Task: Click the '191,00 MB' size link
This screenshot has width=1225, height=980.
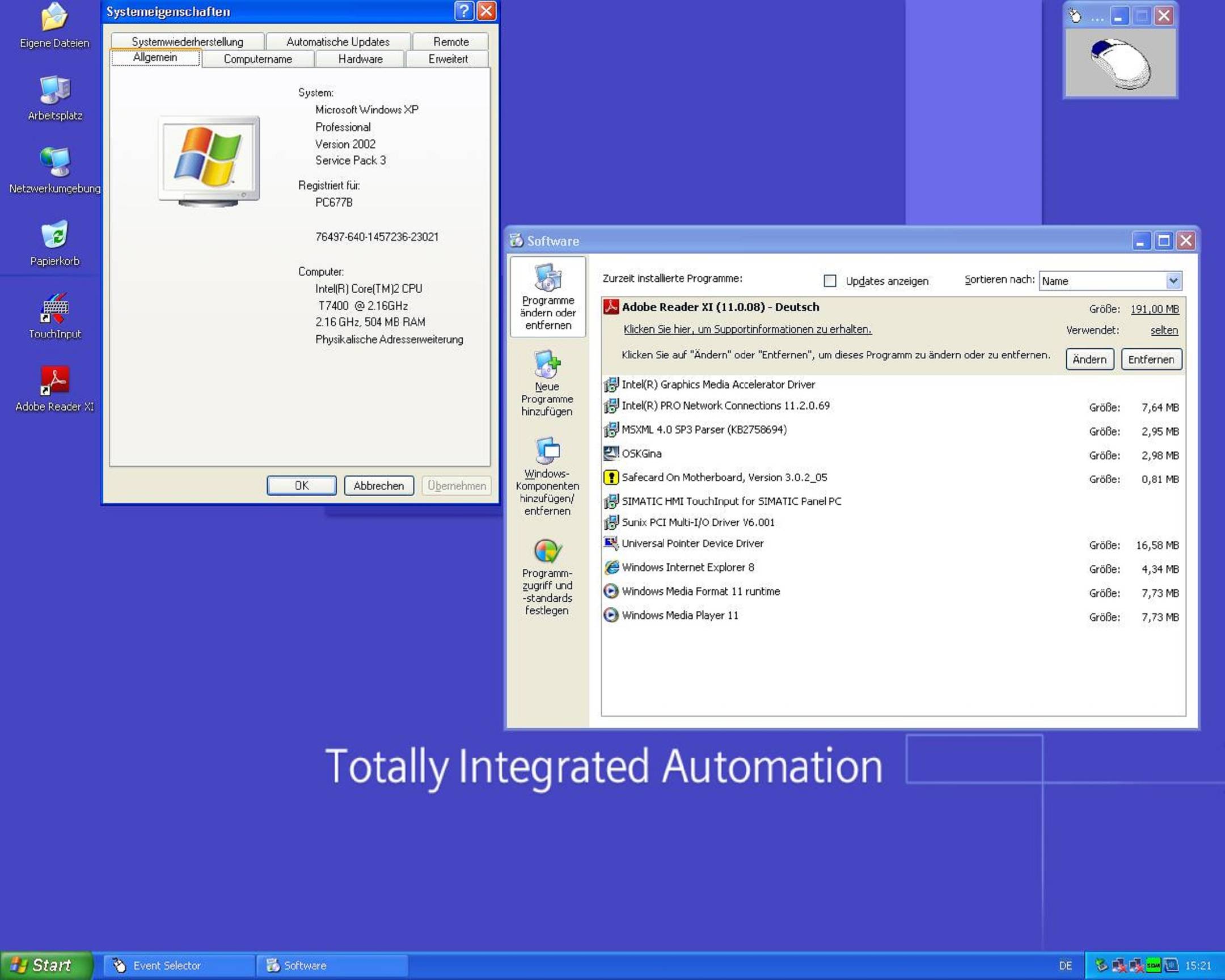Action: (x=1154, y=309)
